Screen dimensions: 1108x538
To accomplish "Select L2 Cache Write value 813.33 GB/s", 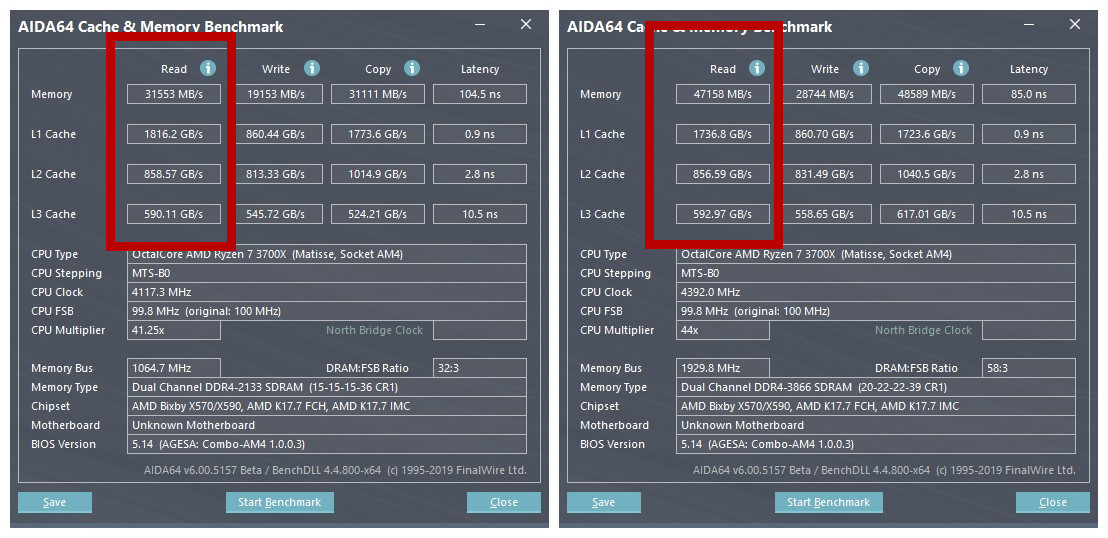I will tap(276, 174).
